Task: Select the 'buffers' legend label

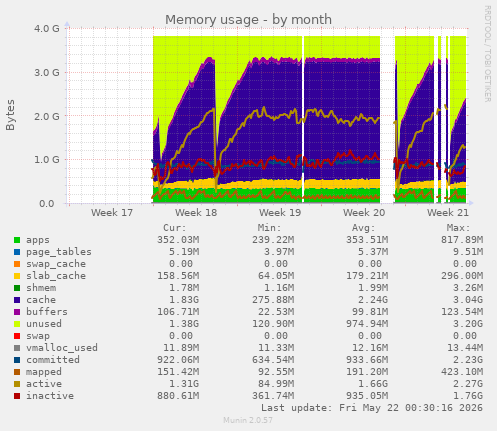Action: (x=47, y=312)
